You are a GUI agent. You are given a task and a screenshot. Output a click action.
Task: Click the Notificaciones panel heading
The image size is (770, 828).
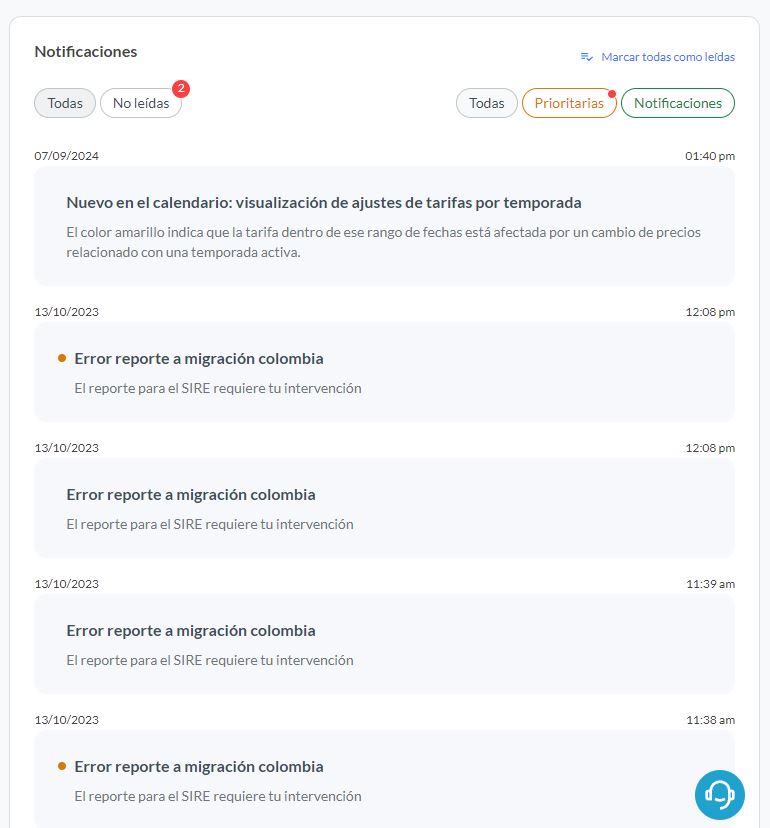[x=86, y=52]
